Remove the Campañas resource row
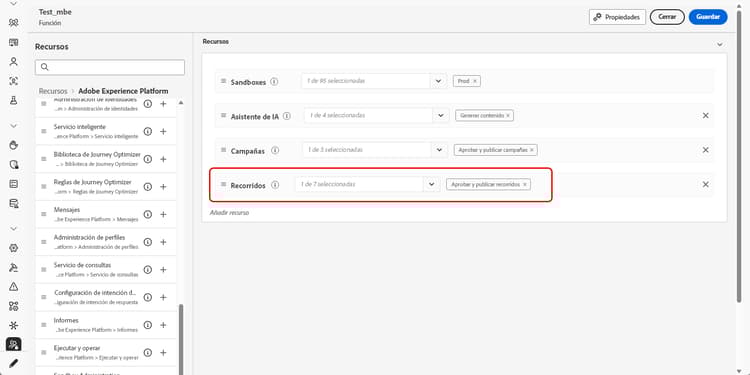Image resolution: width=750 pixels, height=375 pixels. tap(706, 150)
